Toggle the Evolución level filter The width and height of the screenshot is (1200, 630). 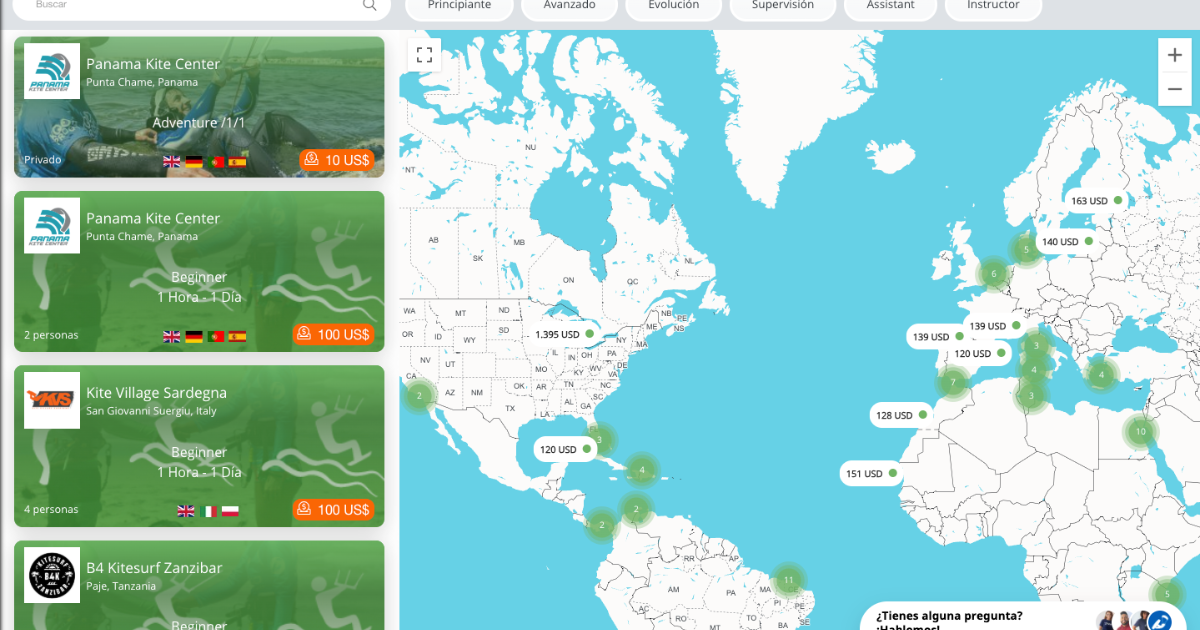tap(673, 6)
